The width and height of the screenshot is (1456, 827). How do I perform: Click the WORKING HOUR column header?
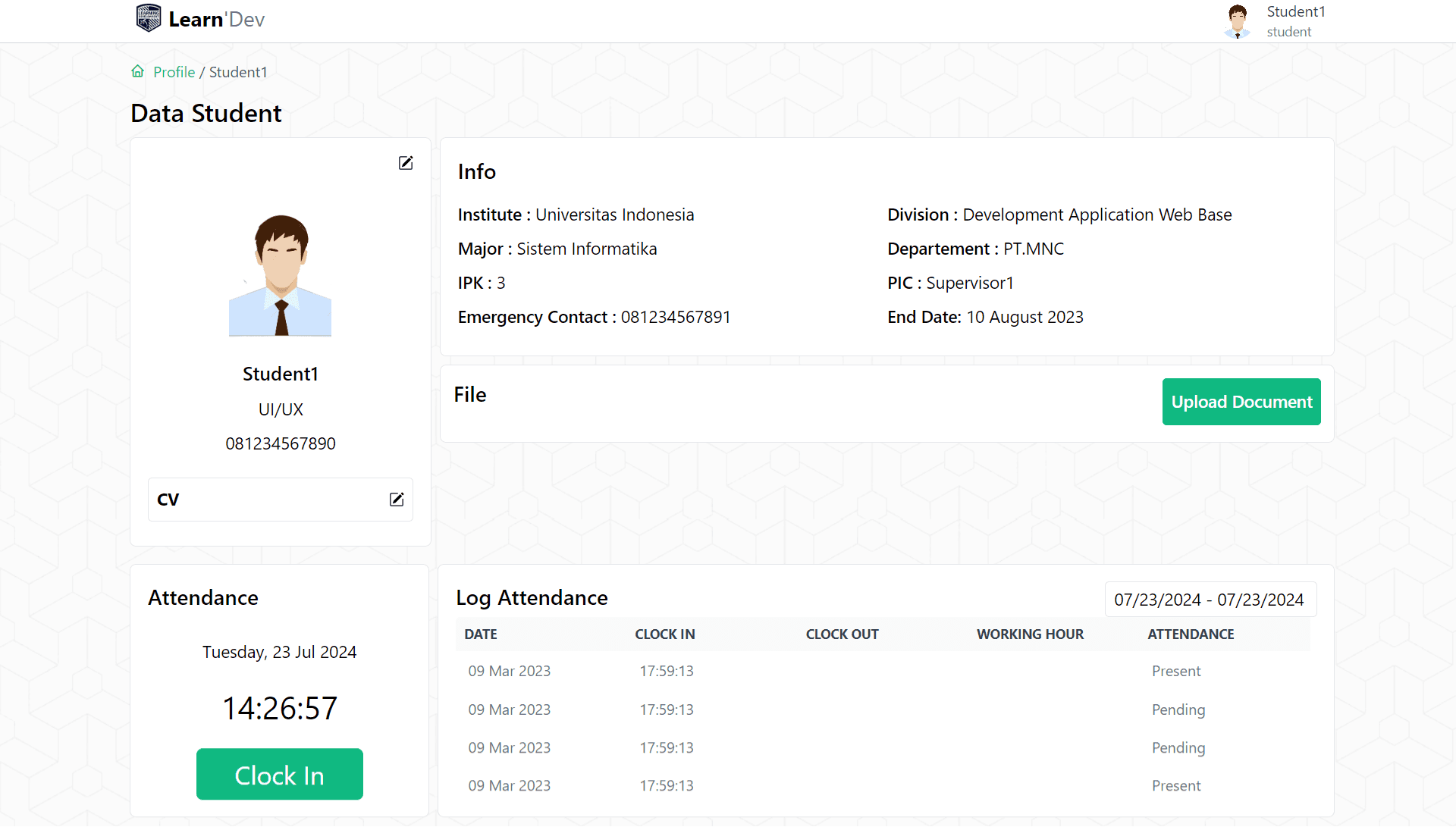click(1030, 634)
